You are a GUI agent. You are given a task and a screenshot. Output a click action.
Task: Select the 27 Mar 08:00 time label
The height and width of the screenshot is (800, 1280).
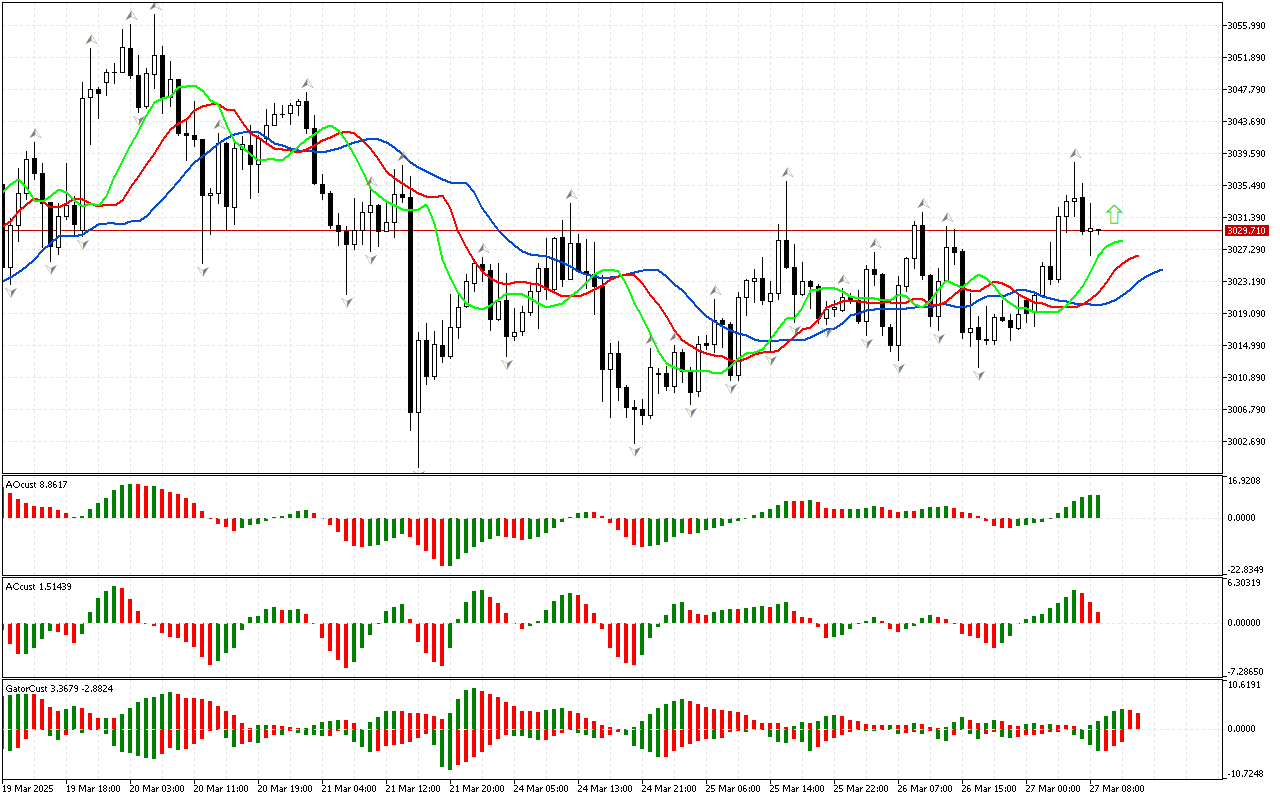pos(1118,789)
